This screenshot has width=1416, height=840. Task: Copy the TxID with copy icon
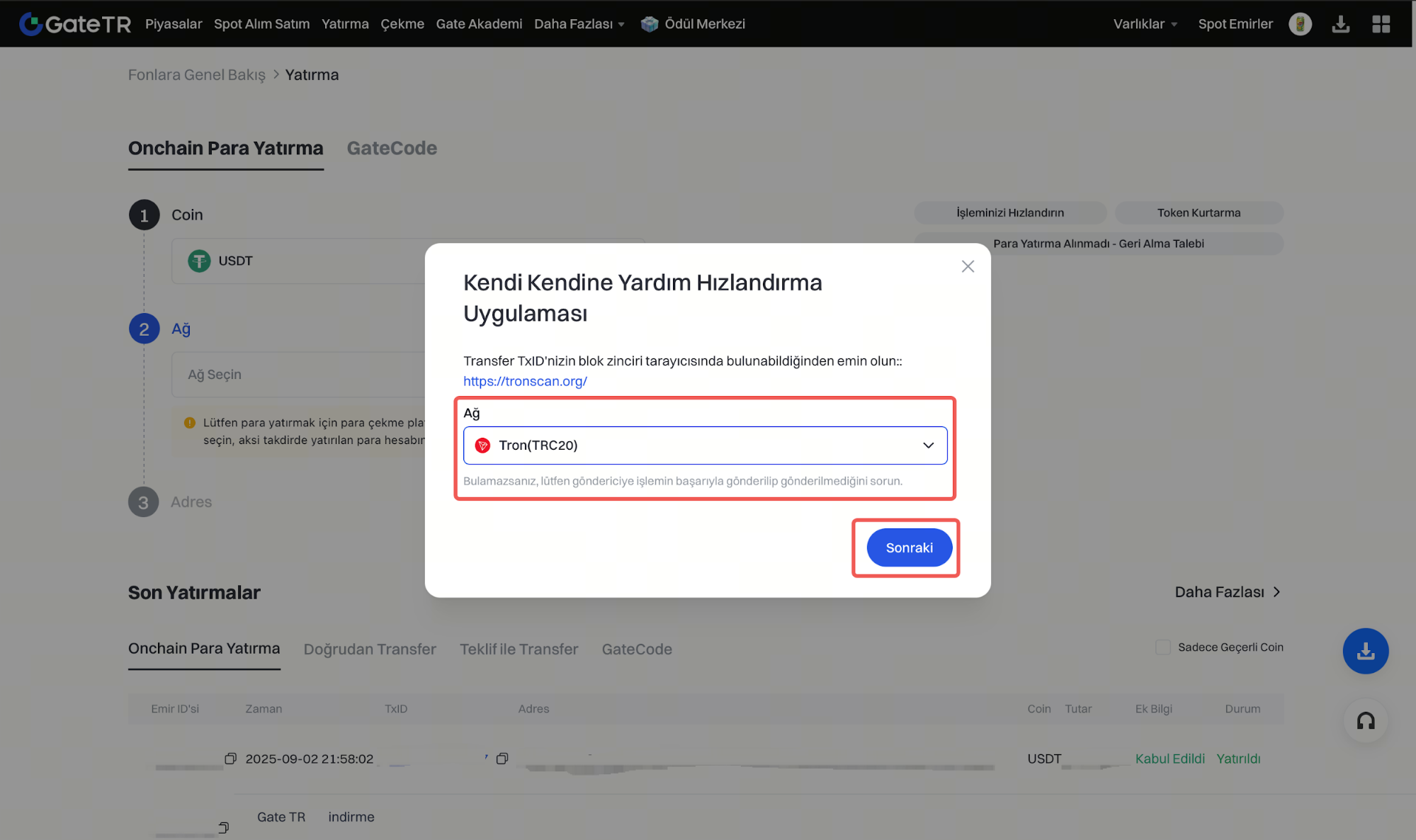tap(502, 759)
